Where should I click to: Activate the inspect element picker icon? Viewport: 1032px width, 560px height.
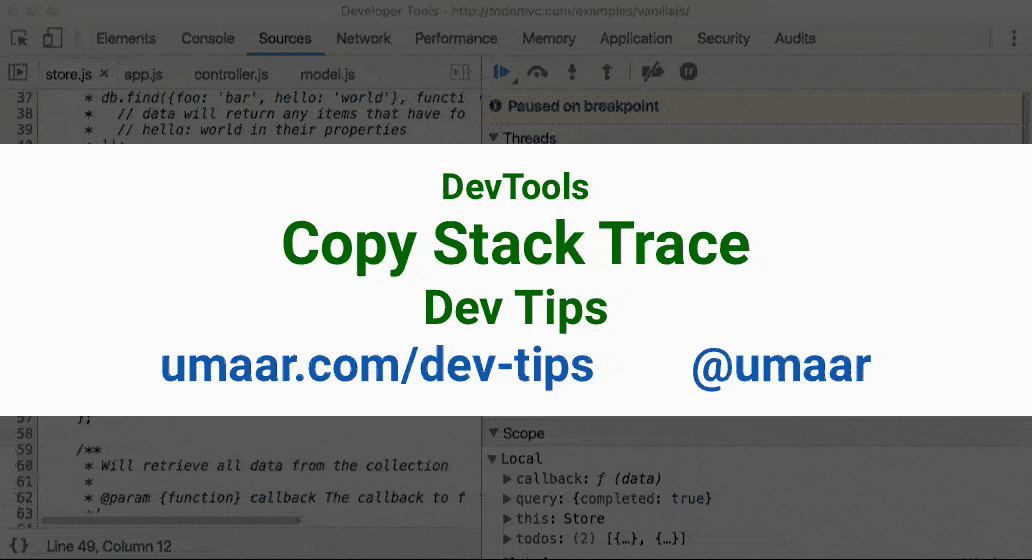pos(19,38)
